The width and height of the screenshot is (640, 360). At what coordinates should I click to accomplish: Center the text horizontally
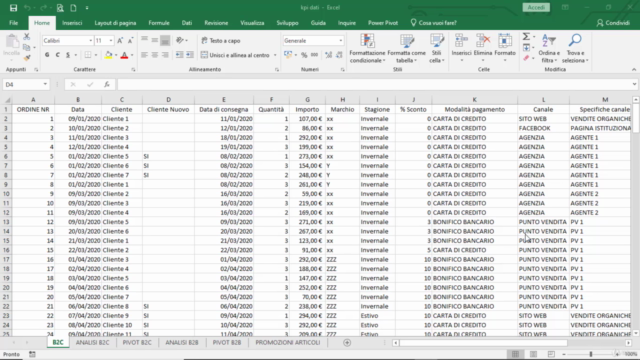155,55
